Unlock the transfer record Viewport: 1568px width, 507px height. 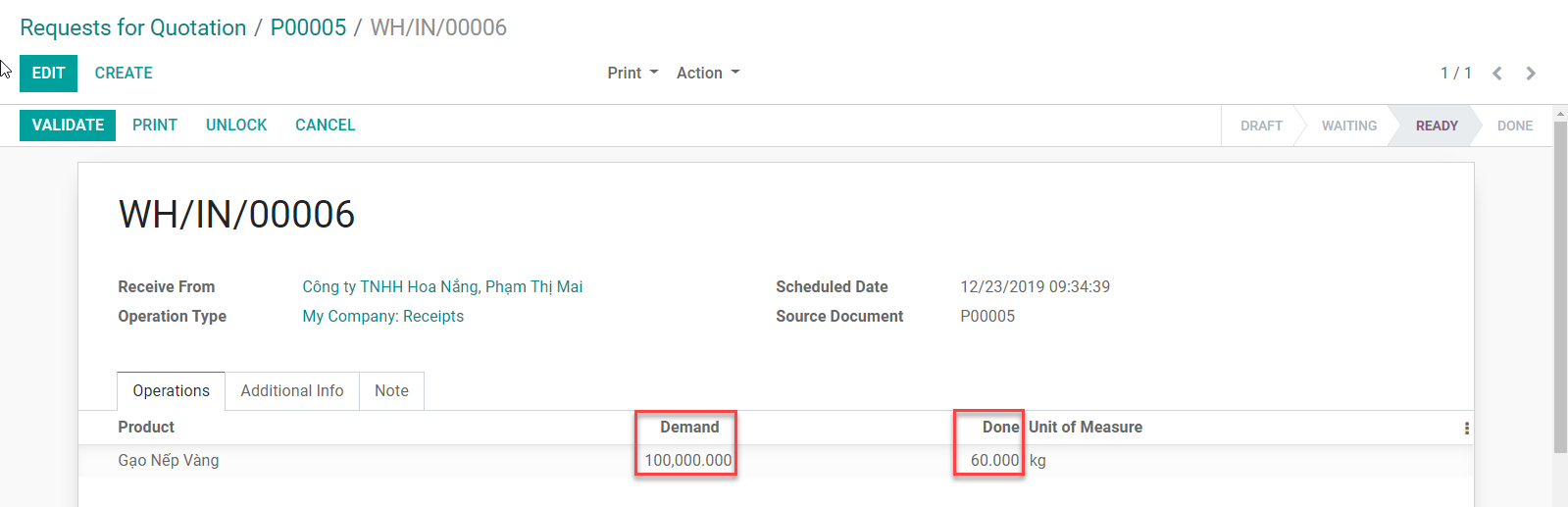[x=236, y=126]
